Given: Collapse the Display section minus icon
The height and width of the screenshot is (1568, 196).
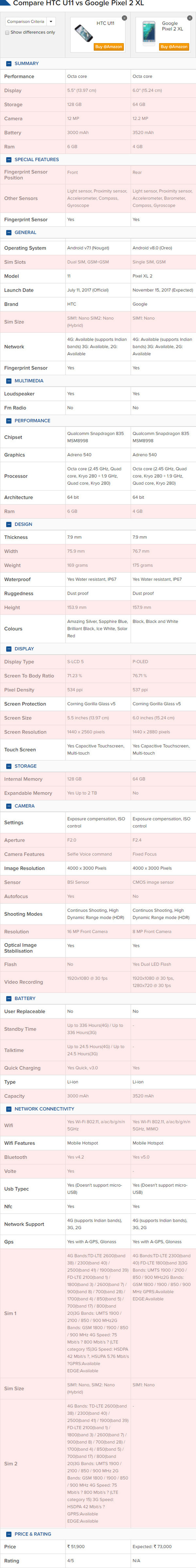Looking at the screenshot, I should [9, 649].
